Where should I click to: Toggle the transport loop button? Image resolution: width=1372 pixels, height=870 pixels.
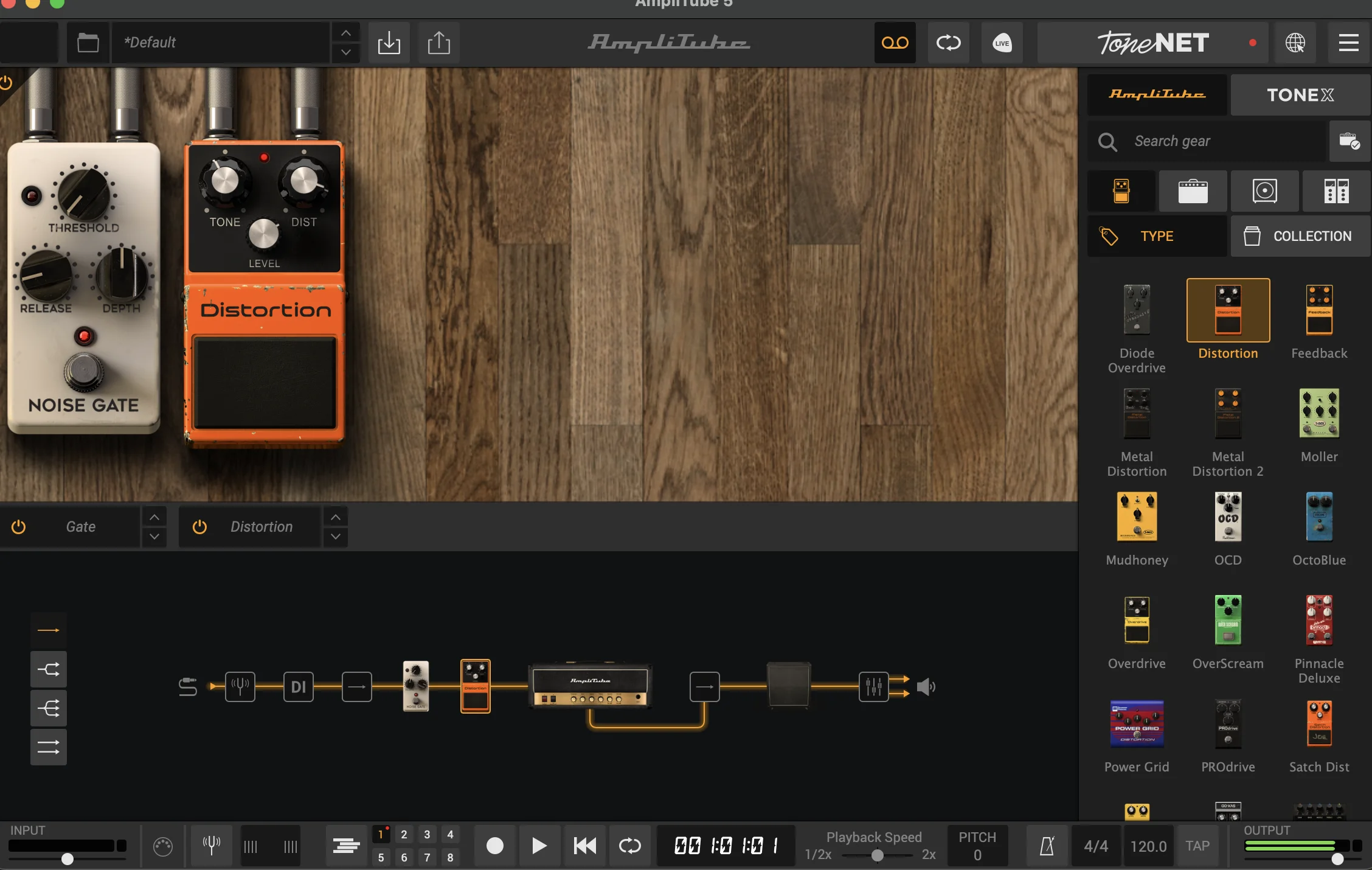pos(629,846)
